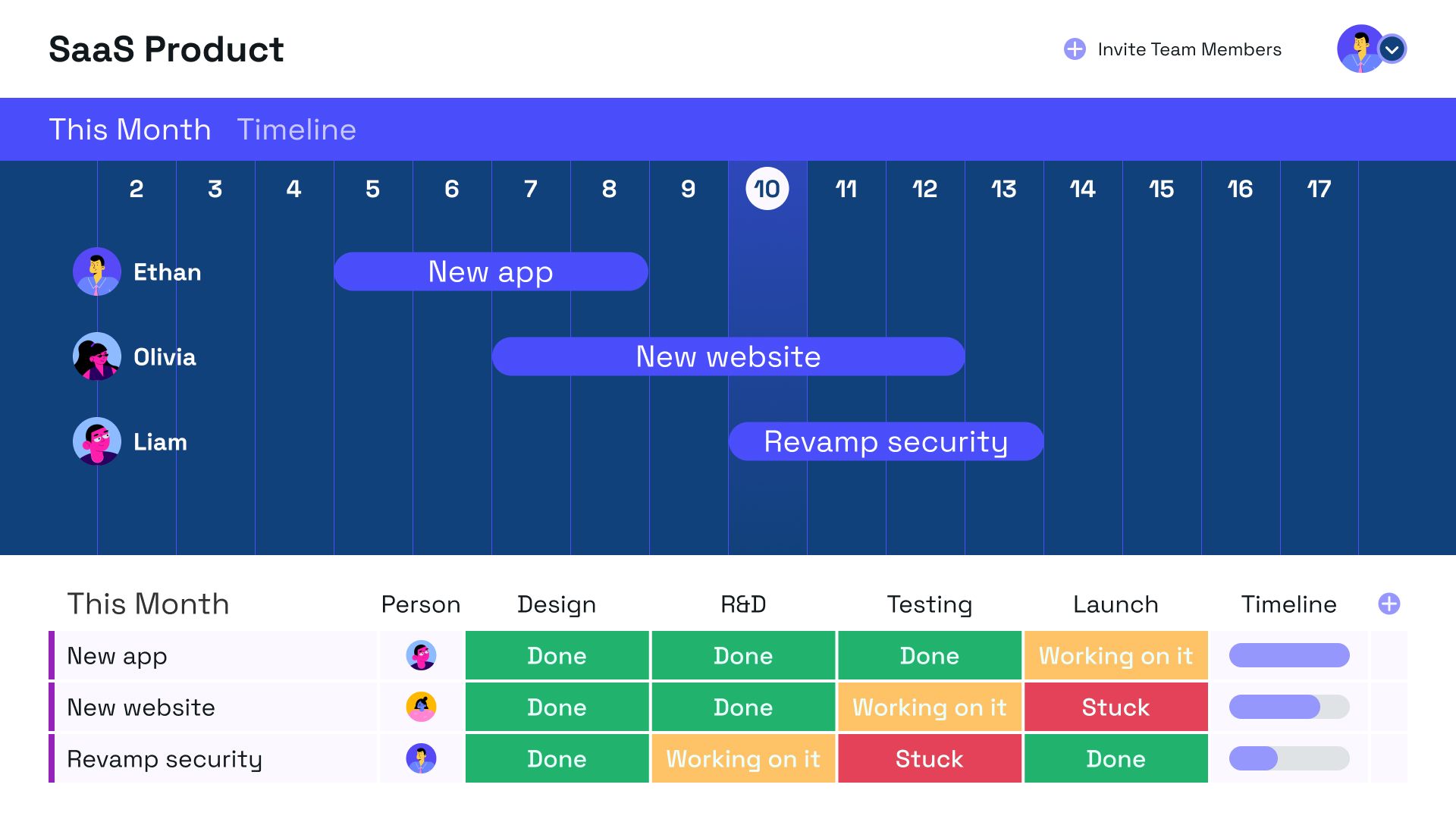Click the Revamp security bar on the timeline
Viewport: 1456px width, 819px height.
click(886, 441)
